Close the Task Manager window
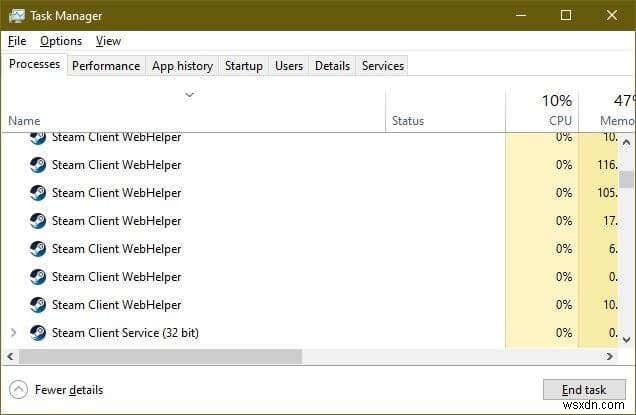Viewport: 636px width, 415px height. [612, 15]
